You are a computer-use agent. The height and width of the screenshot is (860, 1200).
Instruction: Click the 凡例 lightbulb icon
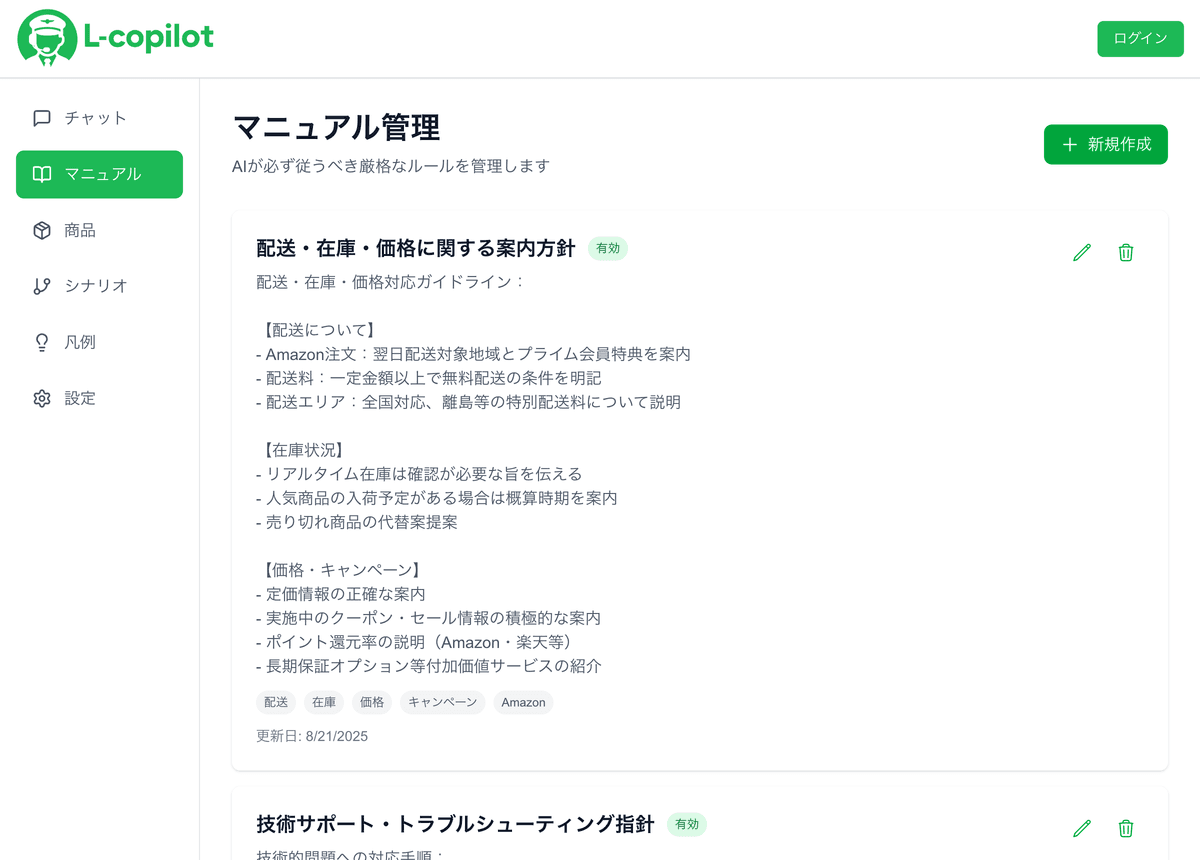[40, 342]
